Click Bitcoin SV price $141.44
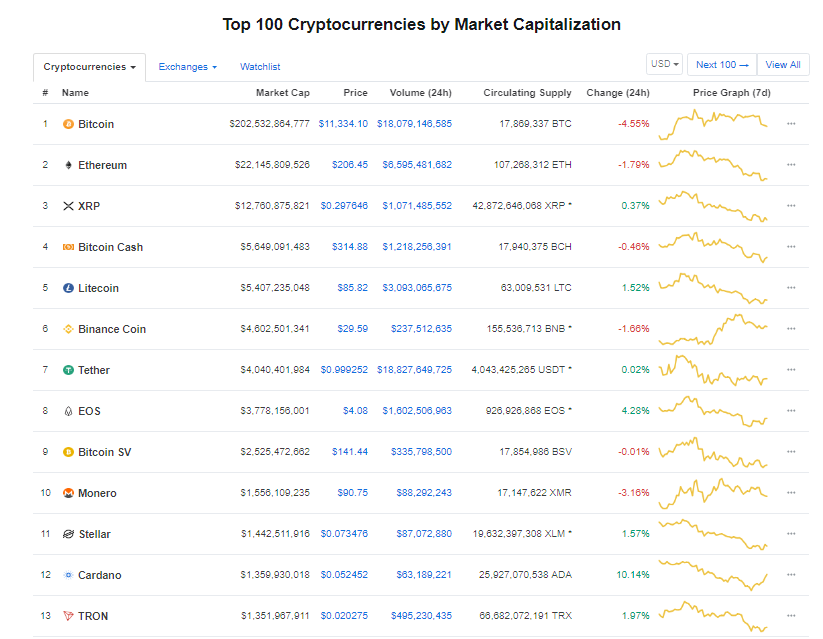Screen dimensions: 823x639 coord(350,452)
